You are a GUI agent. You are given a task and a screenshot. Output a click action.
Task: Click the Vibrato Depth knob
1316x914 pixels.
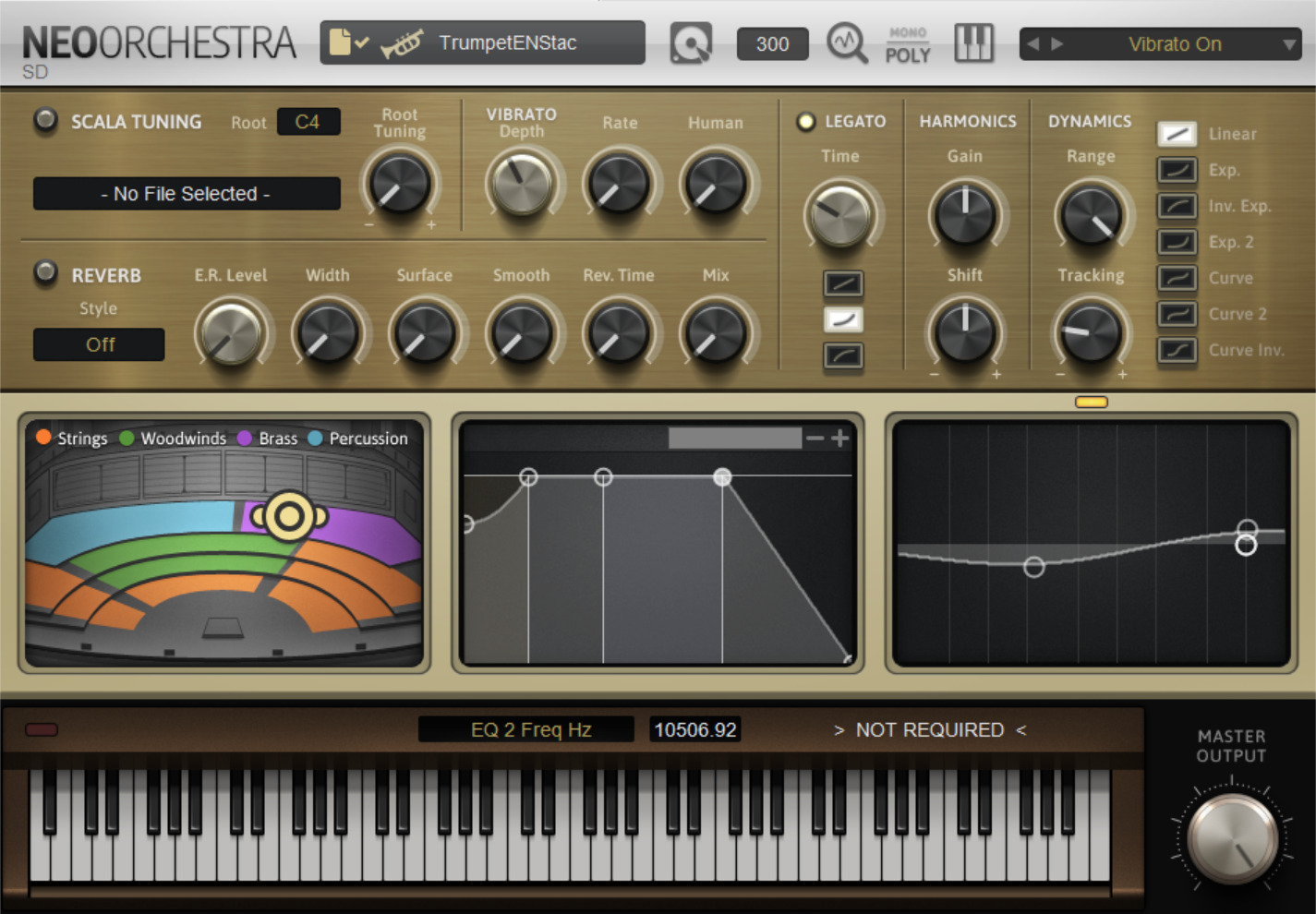521,183
